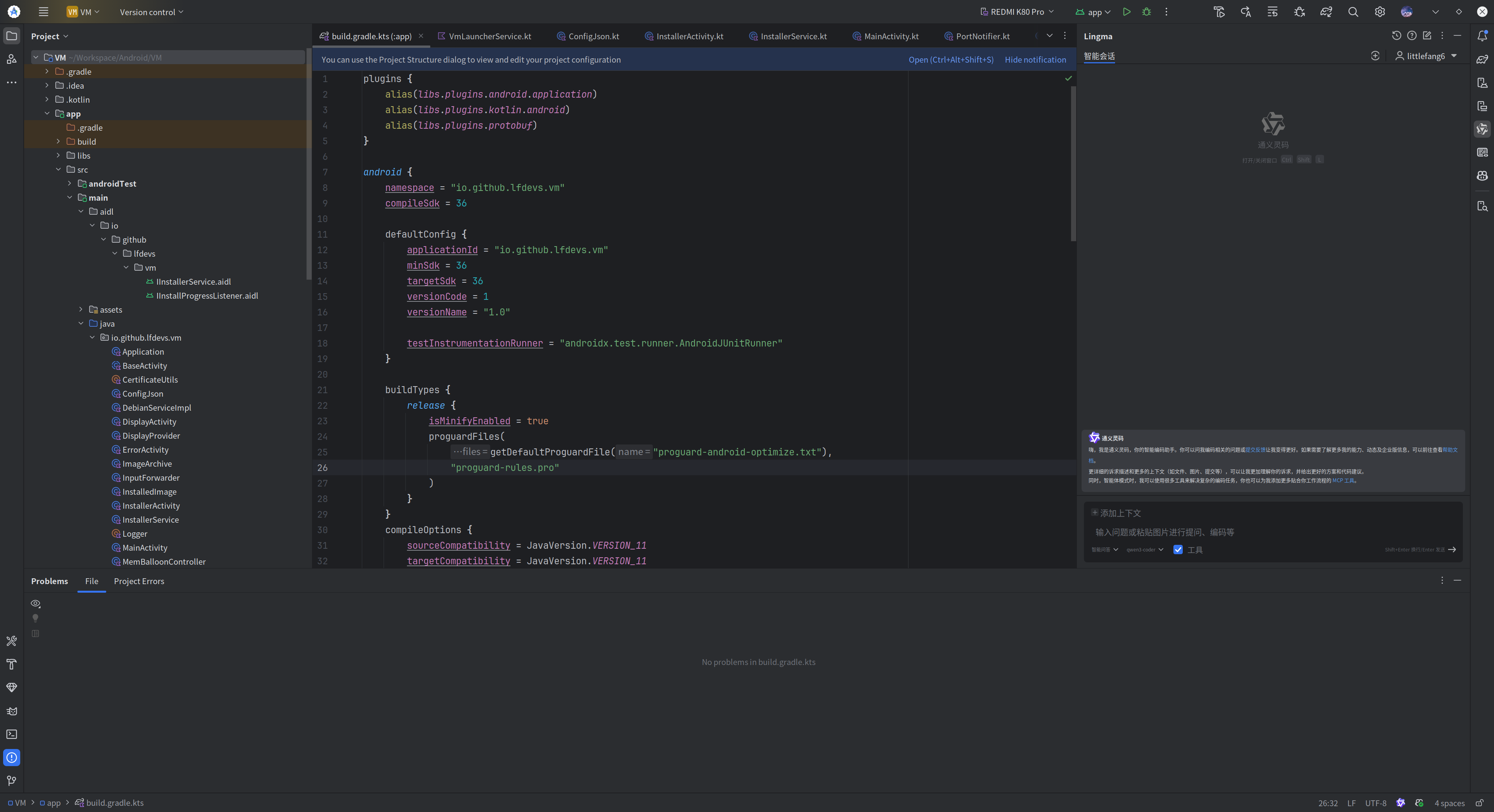Open IDE settings gear
The image size is (1494, 812).
[1380, 12]
